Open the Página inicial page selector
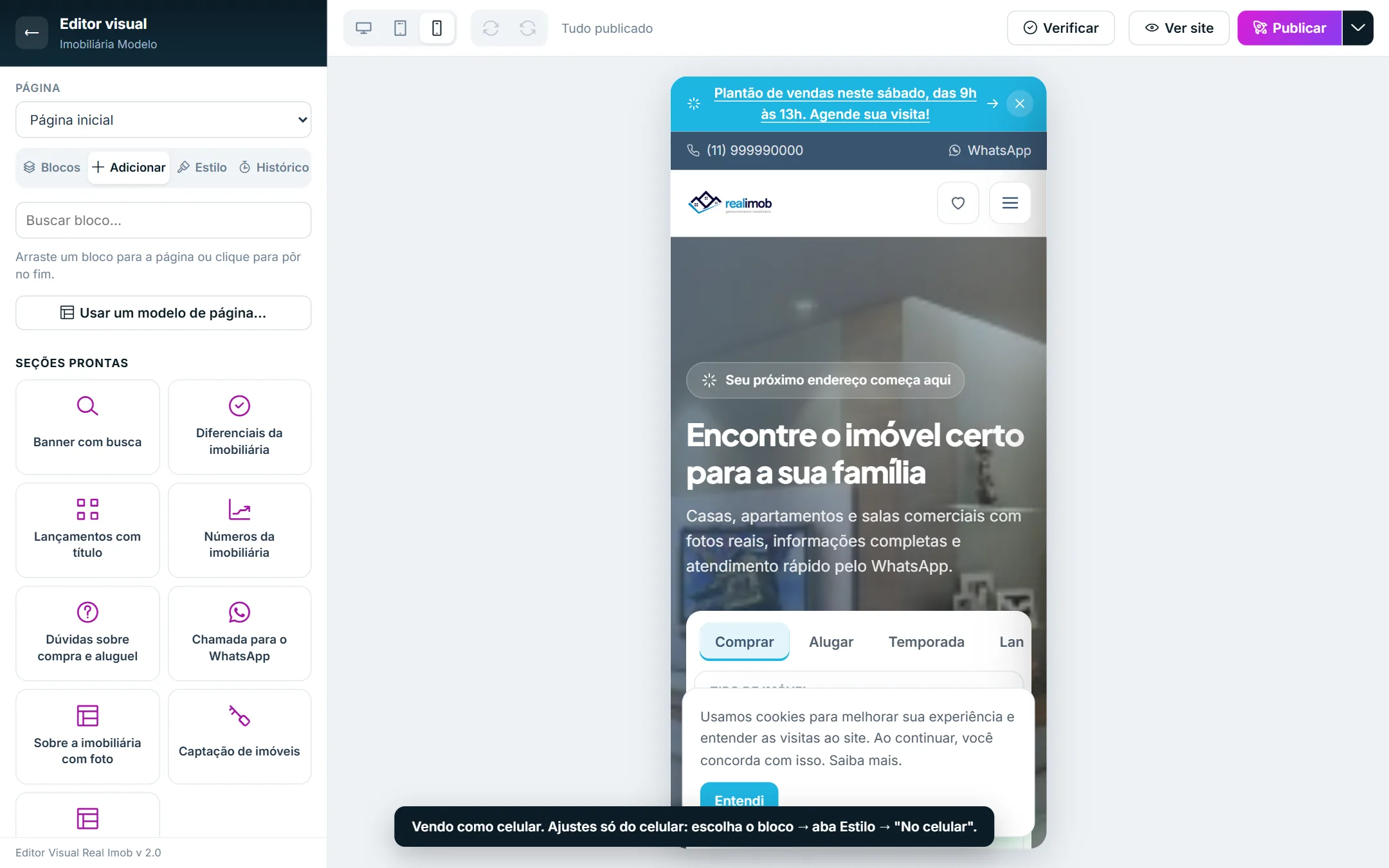This screenshot has height=868, width=1389. pyautogui.click(x=163, y=120)
